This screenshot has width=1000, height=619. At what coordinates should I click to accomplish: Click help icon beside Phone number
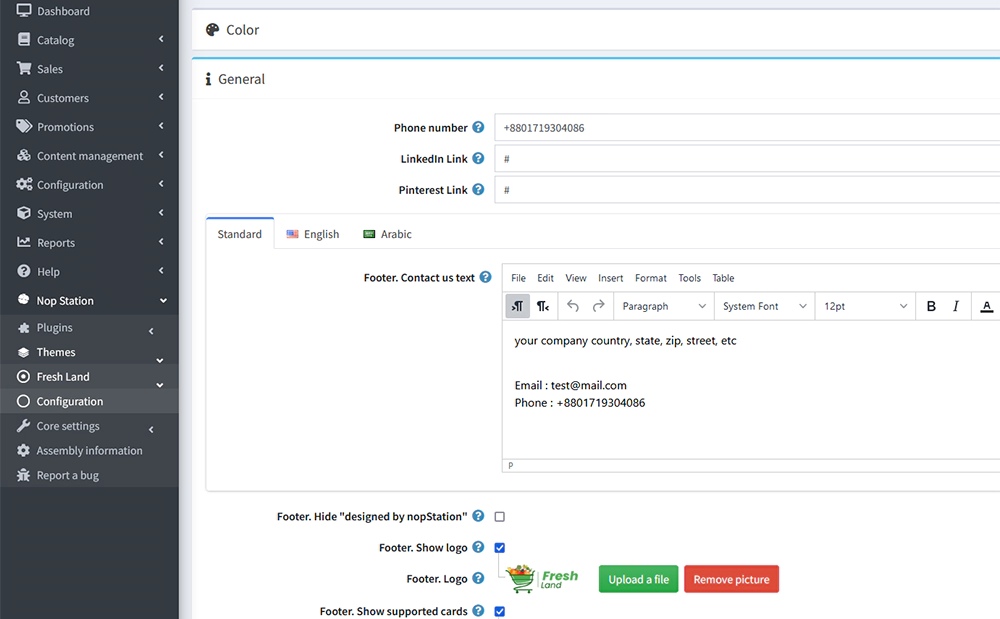tap(478, 127)
